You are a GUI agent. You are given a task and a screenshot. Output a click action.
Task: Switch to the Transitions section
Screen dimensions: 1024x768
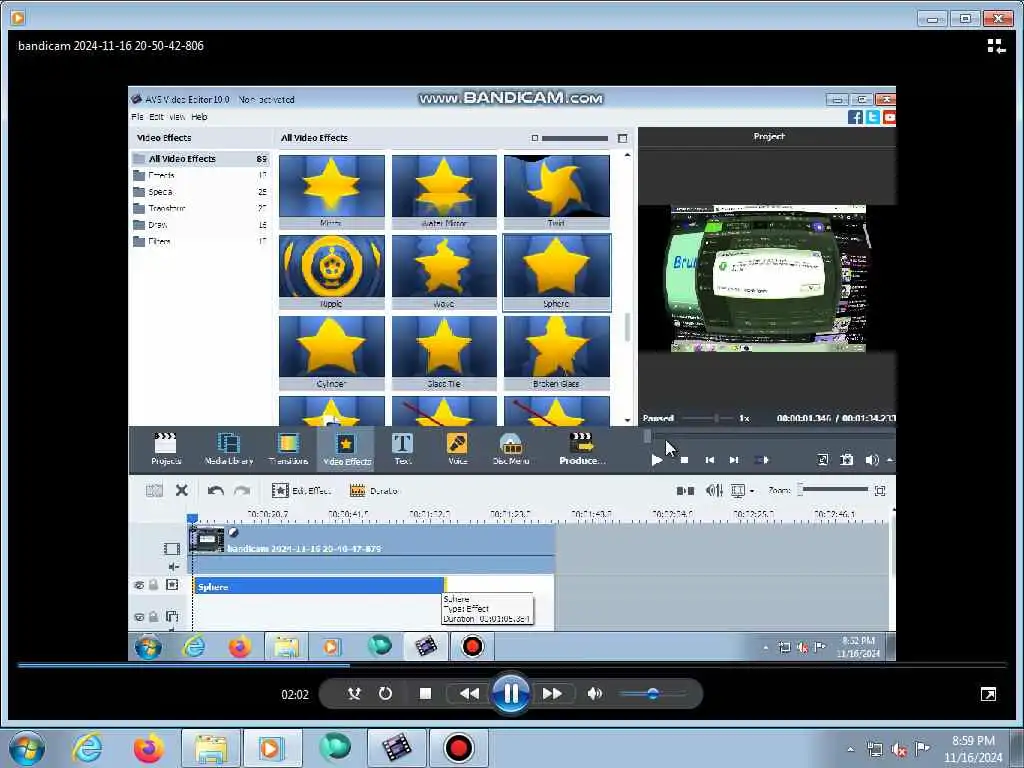tap(288, 449)
